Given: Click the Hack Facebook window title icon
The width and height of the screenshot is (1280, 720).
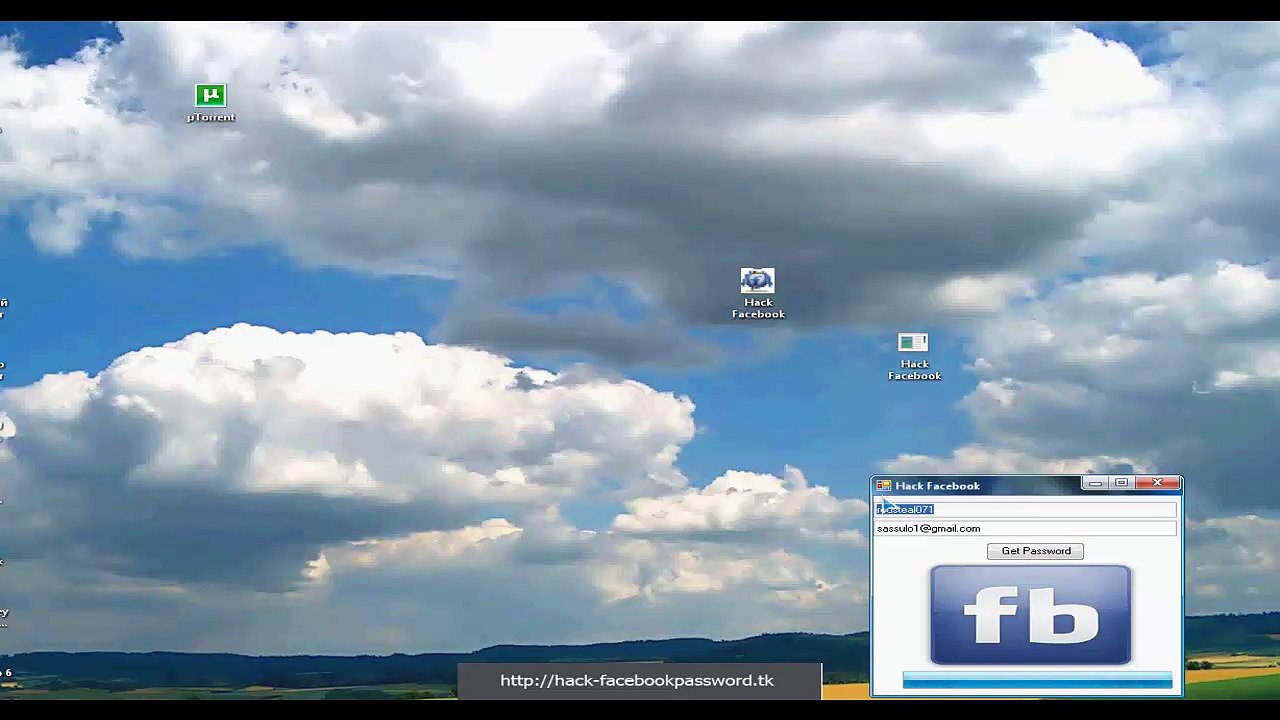Looking at the screenshot, I should pyautogui.click(x=883, y=486).
